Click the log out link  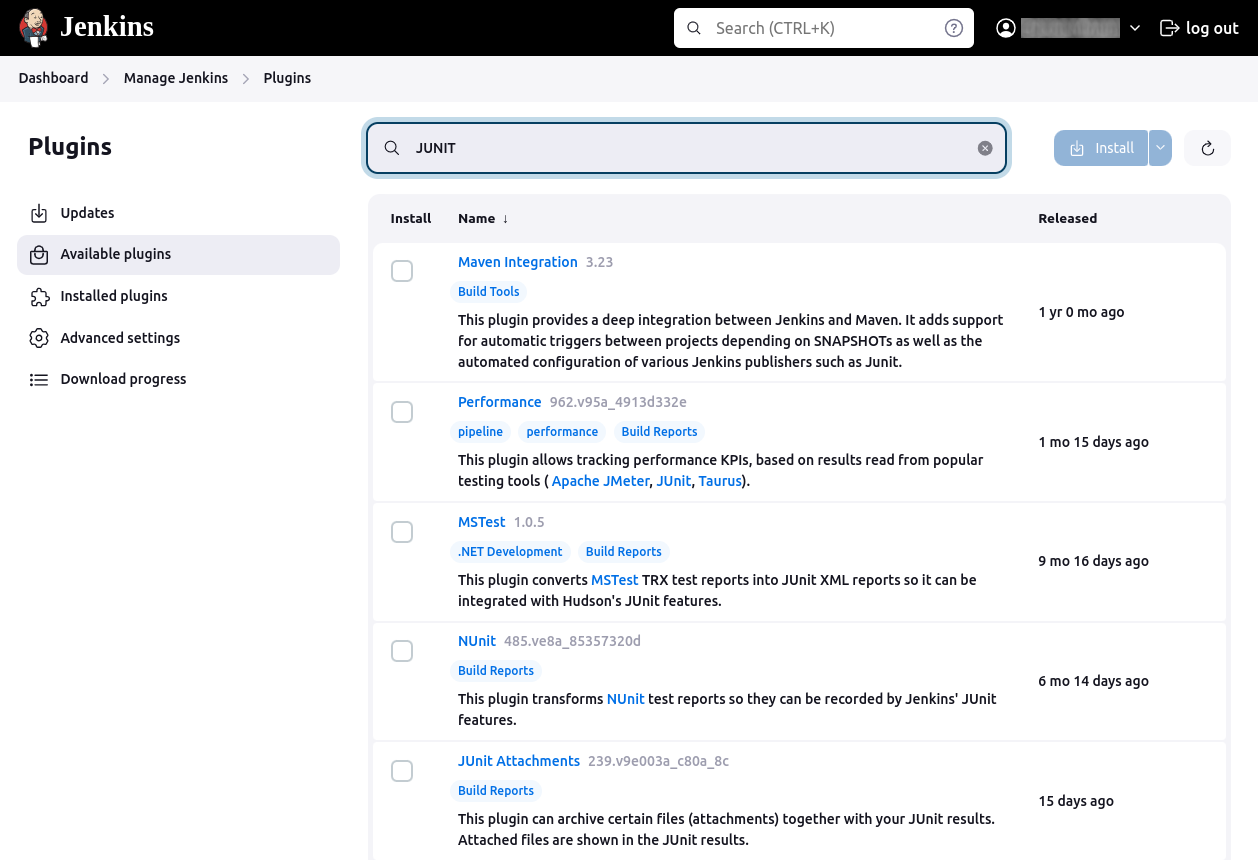1199,28
